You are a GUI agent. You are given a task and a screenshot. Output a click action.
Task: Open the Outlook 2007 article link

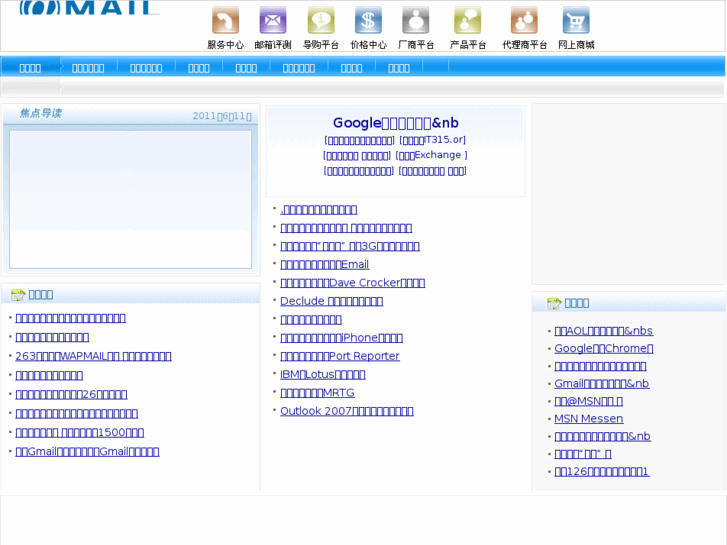[347, 411]
